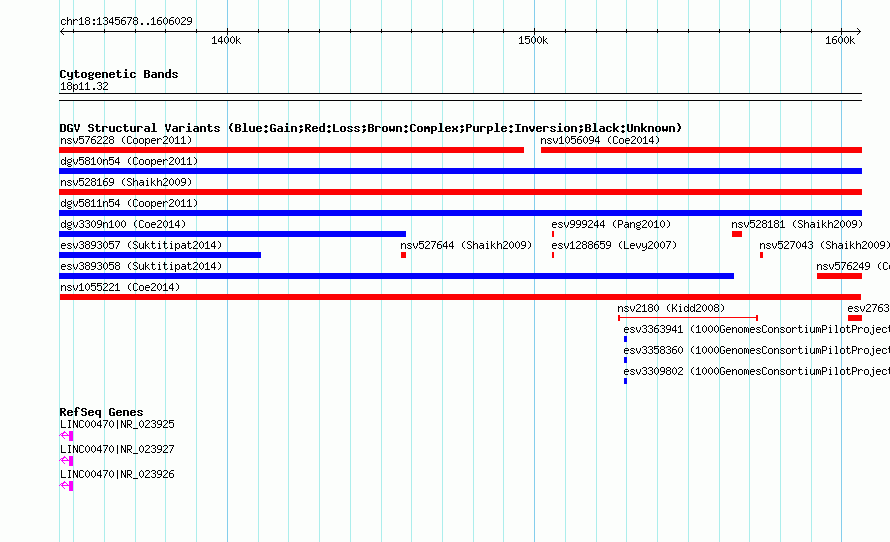
Task: Click the dgv3309n100 (Coe2014) label
Action: (x=123, y=224)
